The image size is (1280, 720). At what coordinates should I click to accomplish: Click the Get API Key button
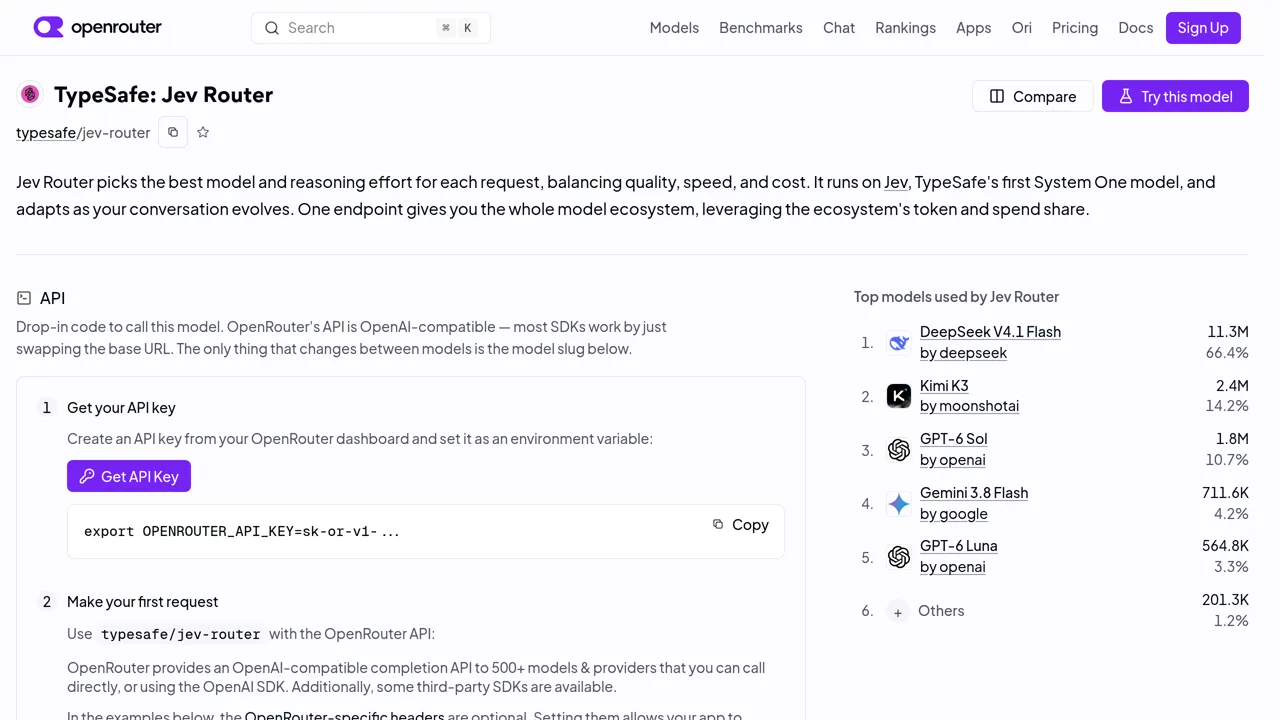pos(129,476)
